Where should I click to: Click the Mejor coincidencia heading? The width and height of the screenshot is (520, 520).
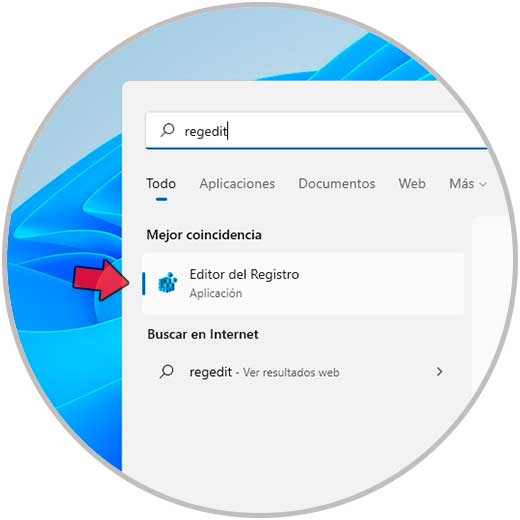click(x=204, y=235)
